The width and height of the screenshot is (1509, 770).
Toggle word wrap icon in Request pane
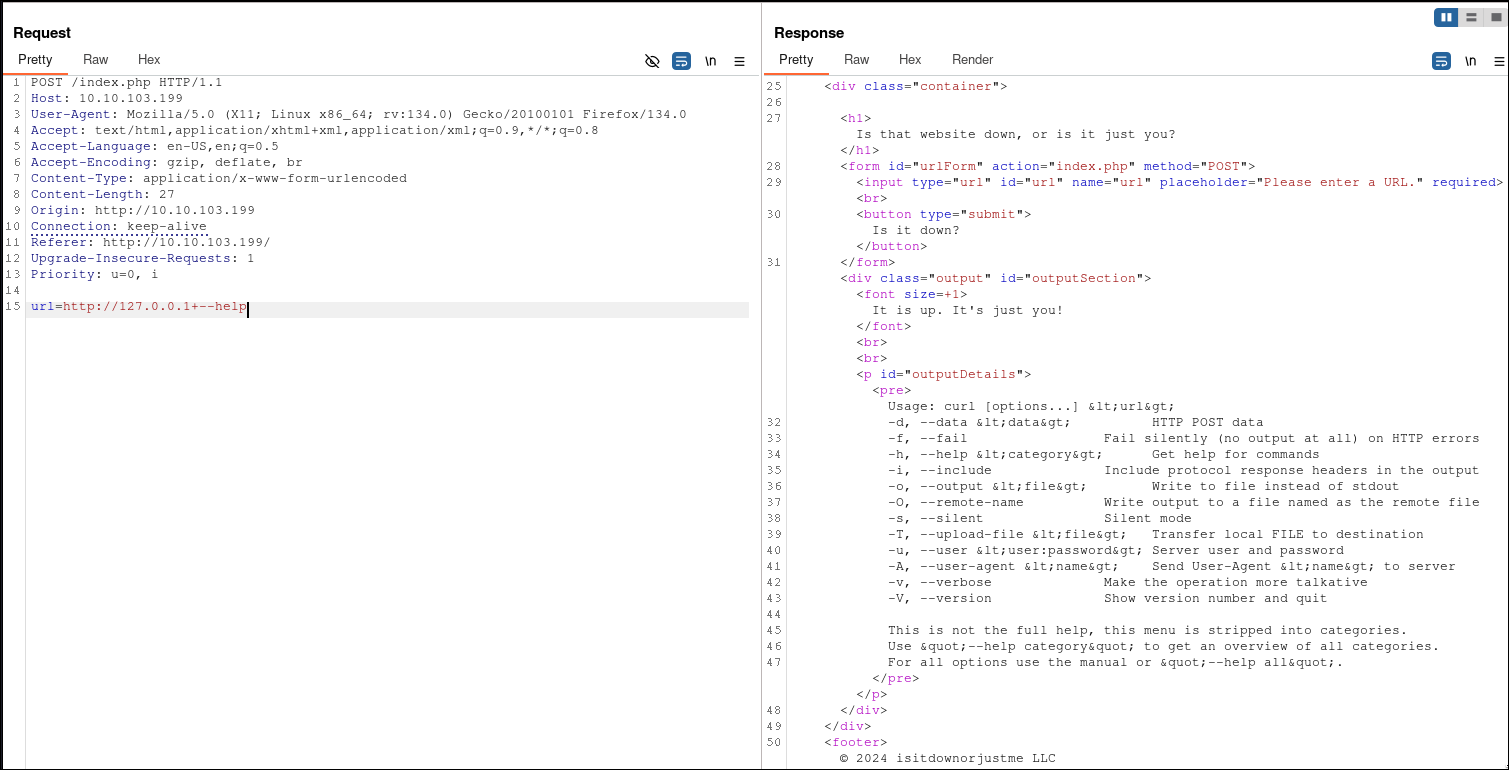pyautogui.click(x=681, y=61)
